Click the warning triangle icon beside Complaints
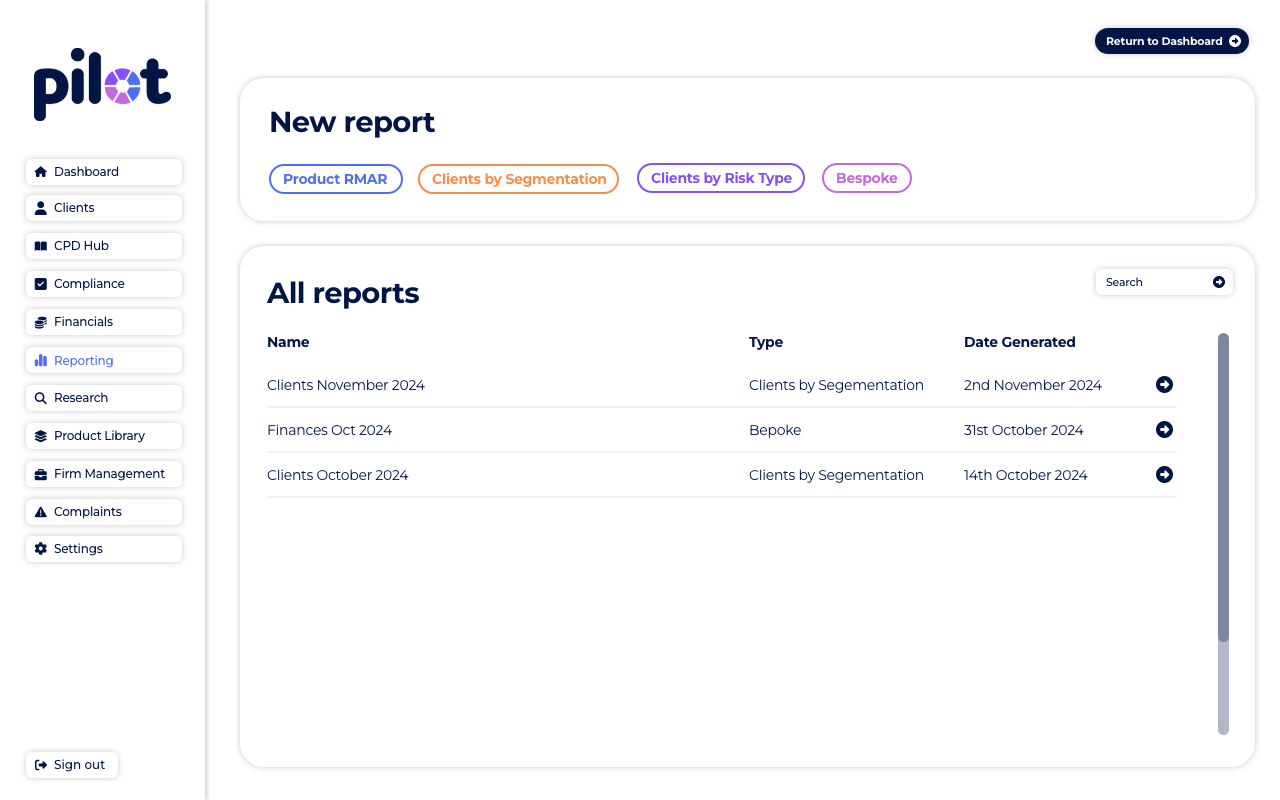Screen dimensions: 1280x800 click(41, 512)
